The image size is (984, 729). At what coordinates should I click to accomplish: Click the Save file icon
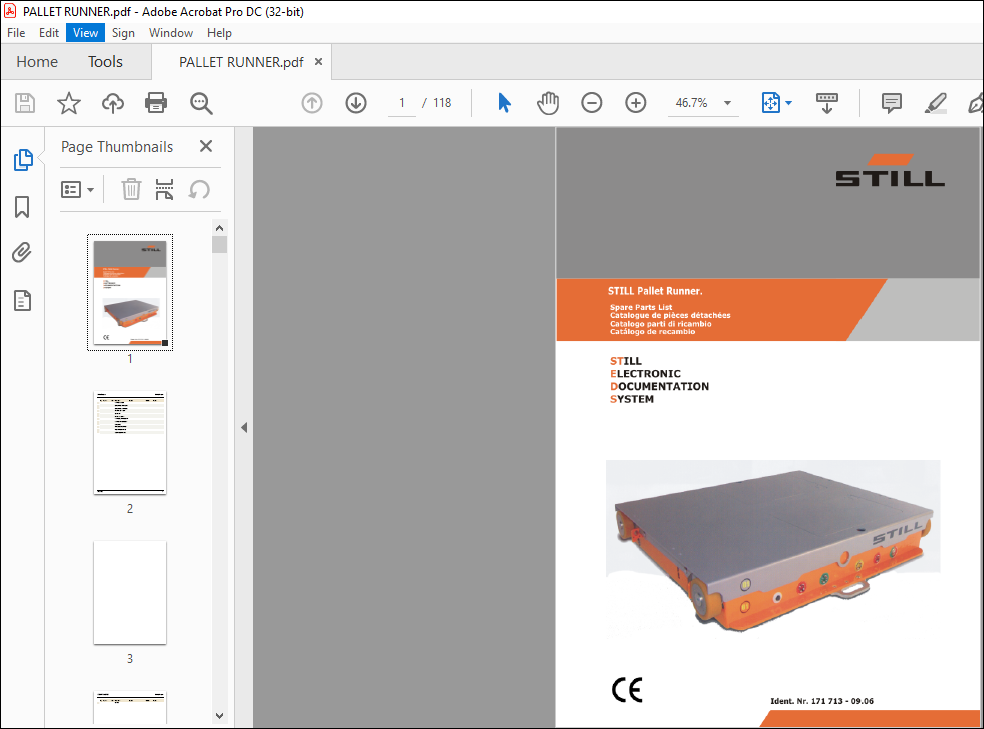click(24, 103)
